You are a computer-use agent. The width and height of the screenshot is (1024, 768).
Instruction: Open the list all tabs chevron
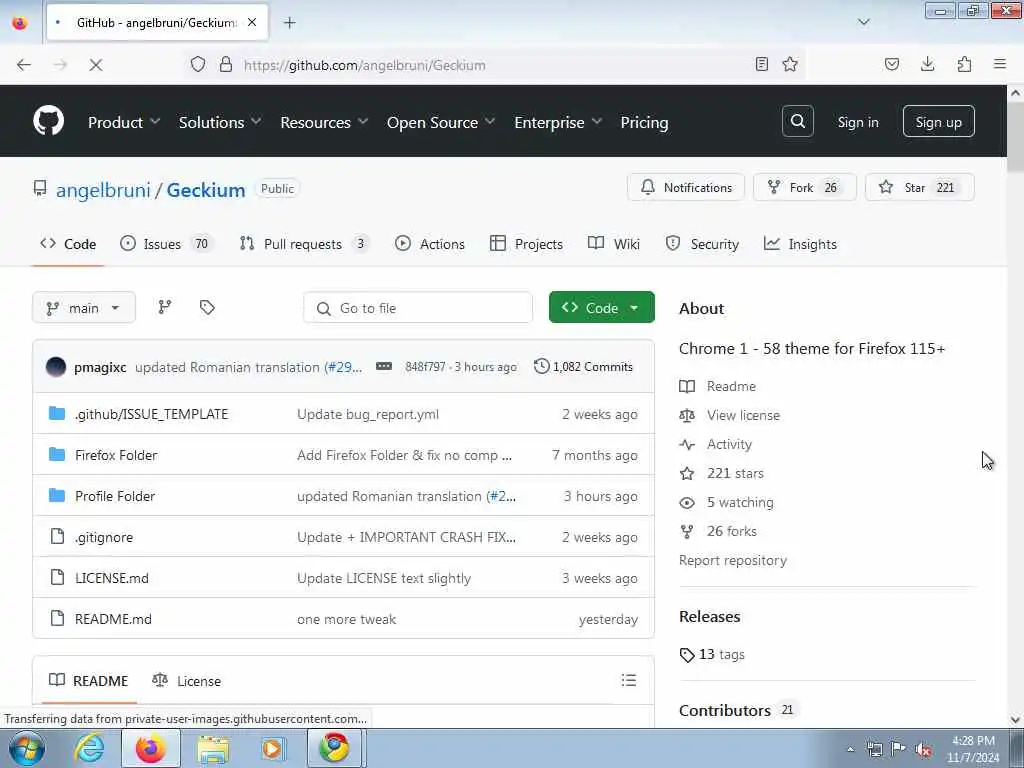click(864, 22)
